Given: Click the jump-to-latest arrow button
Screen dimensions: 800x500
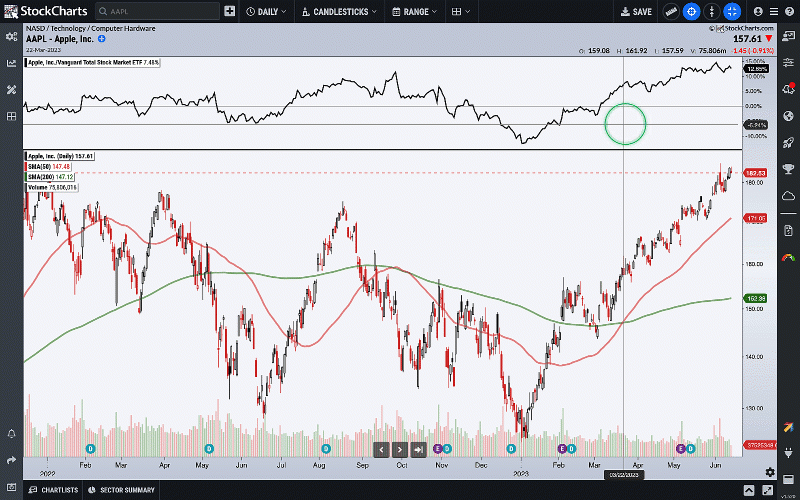Looking at the screenshot, I should (x=418, y=449).
